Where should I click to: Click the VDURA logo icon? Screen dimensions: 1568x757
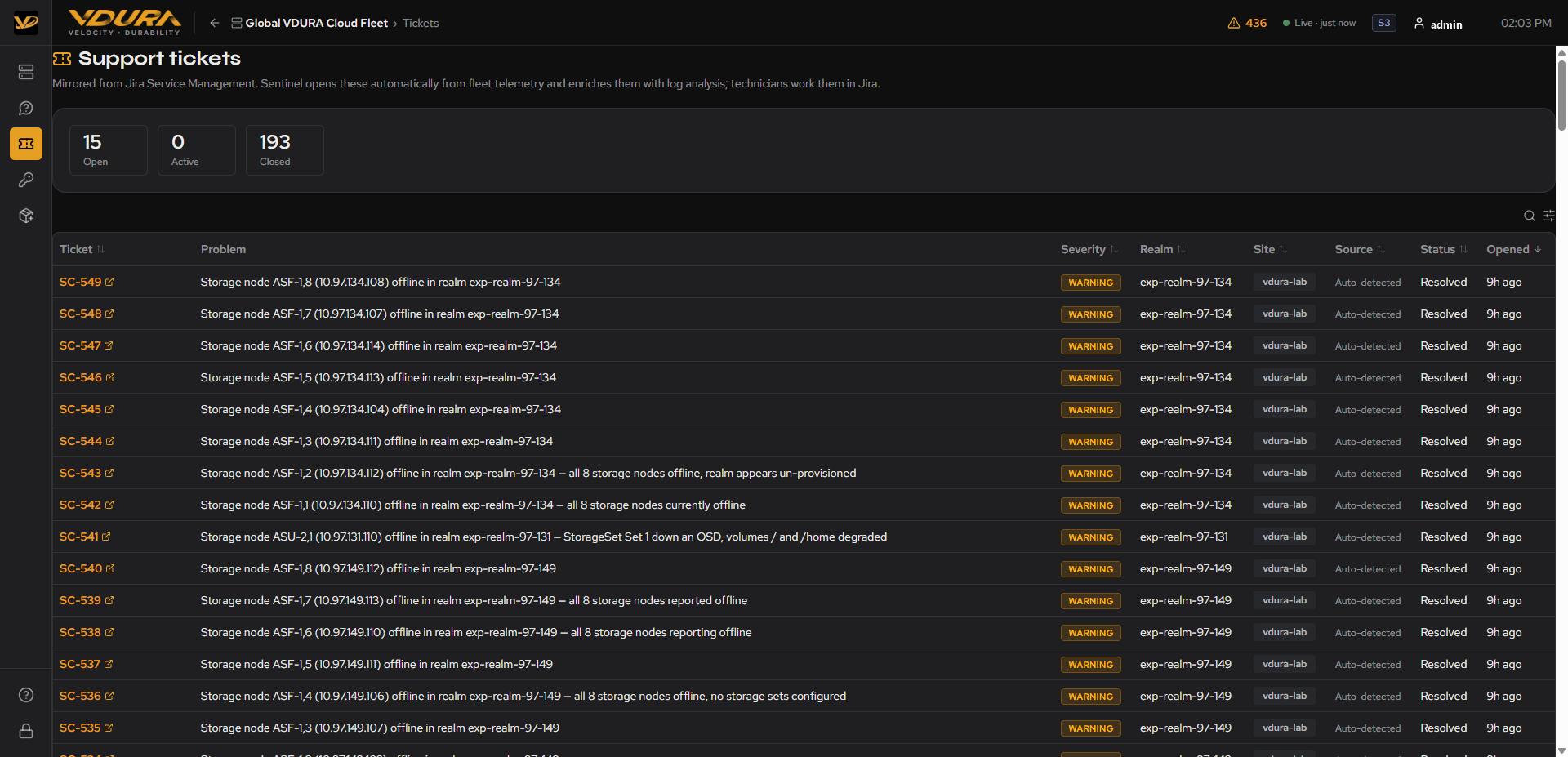pos(26,23)
